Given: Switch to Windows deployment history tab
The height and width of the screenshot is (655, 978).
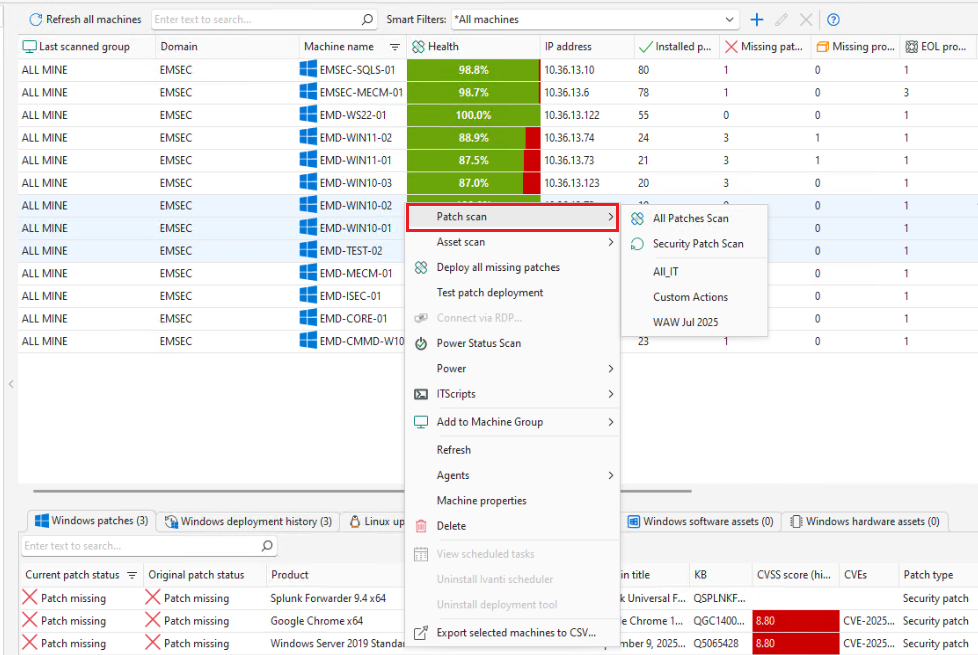Looking at the screenshot, I should [x=248, y=522].
